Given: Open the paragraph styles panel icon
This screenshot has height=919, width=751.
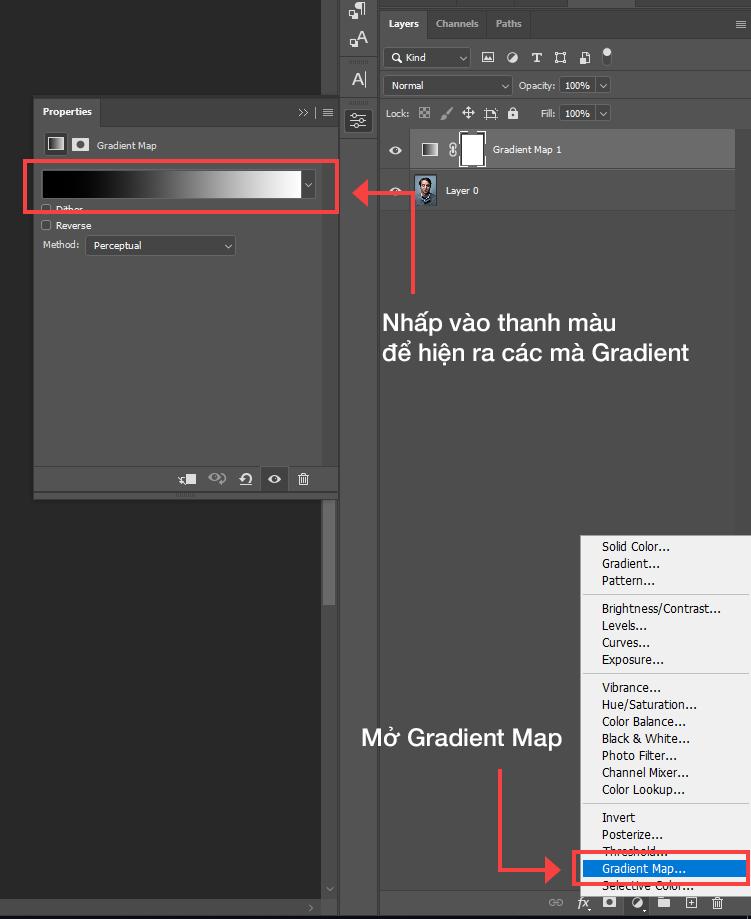Looking at the screenshot, I should point(358,10).
